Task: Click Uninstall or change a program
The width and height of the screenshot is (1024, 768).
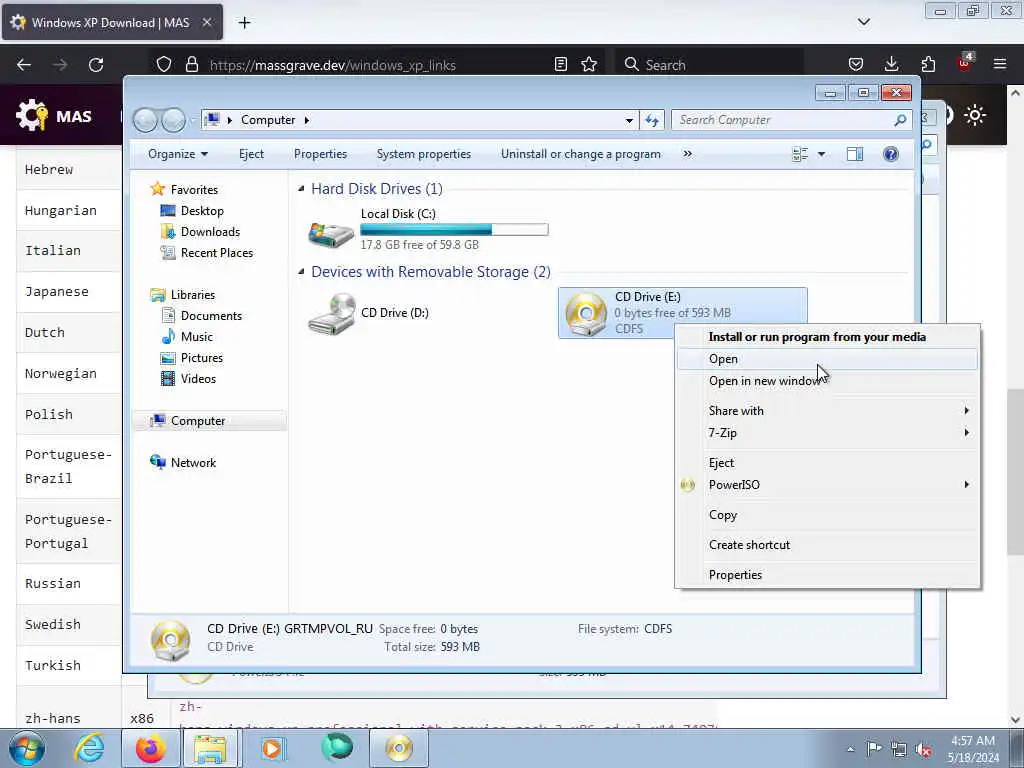Action: pos(581,154)
